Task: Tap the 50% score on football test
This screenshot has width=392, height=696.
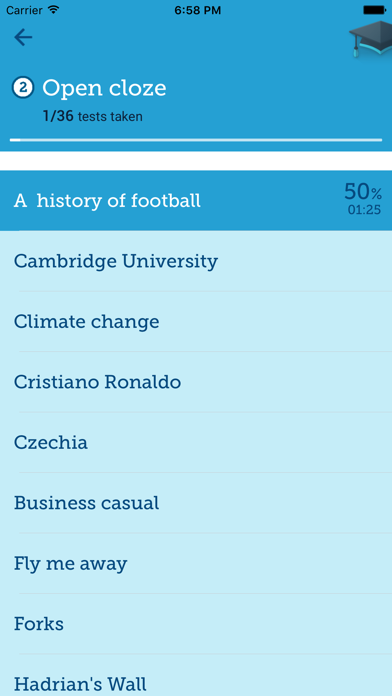Action: coord(363,192)
